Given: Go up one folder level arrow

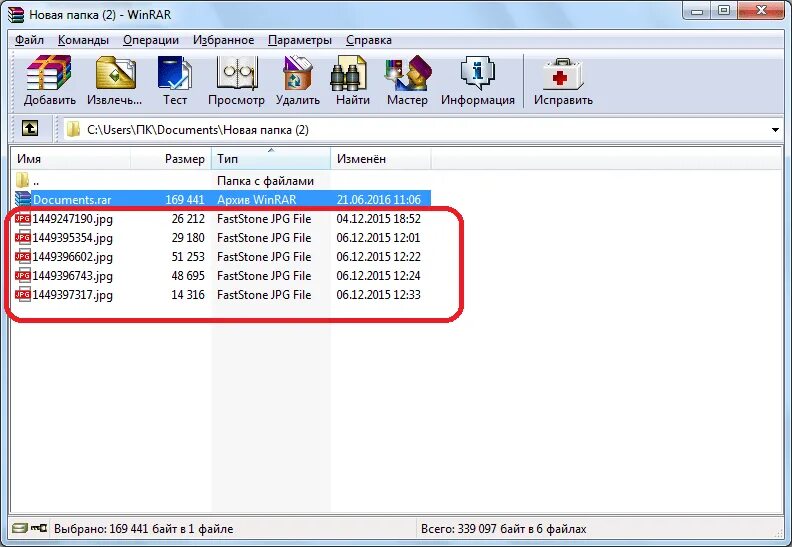Looking at the screenshot, I should (x=30, y=128).
